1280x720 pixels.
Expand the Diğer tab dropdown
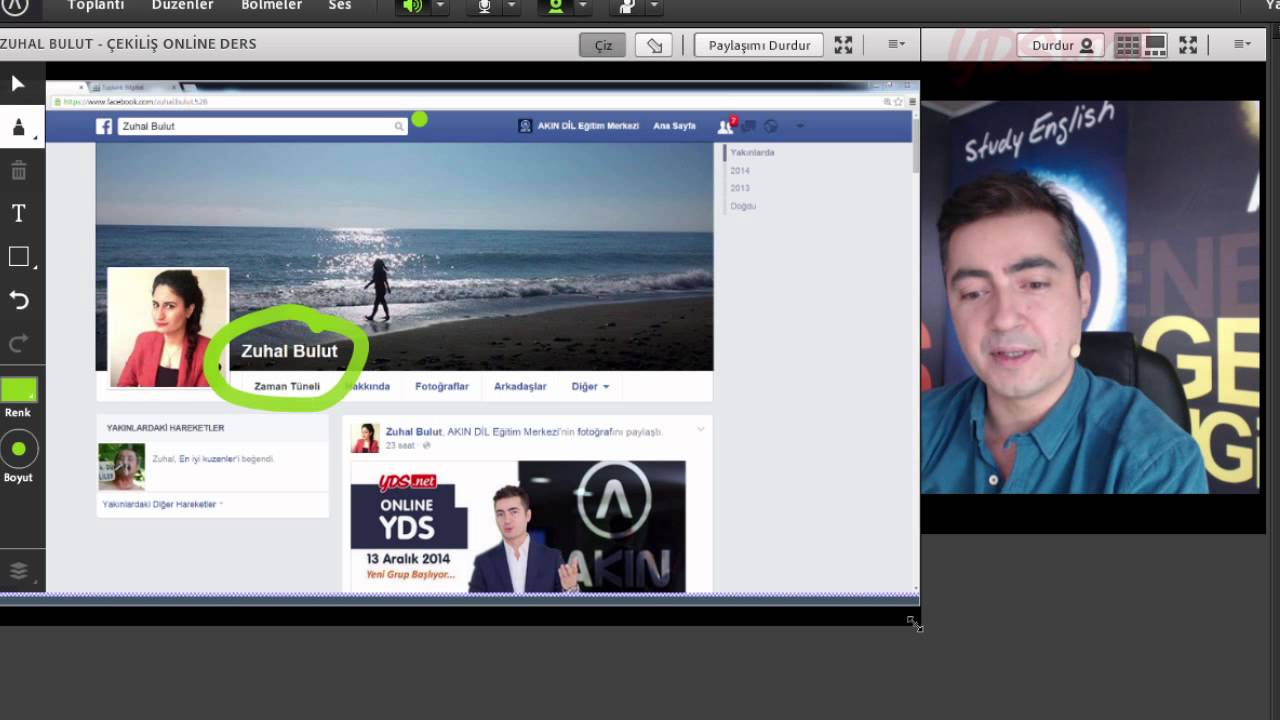[590, 386]
